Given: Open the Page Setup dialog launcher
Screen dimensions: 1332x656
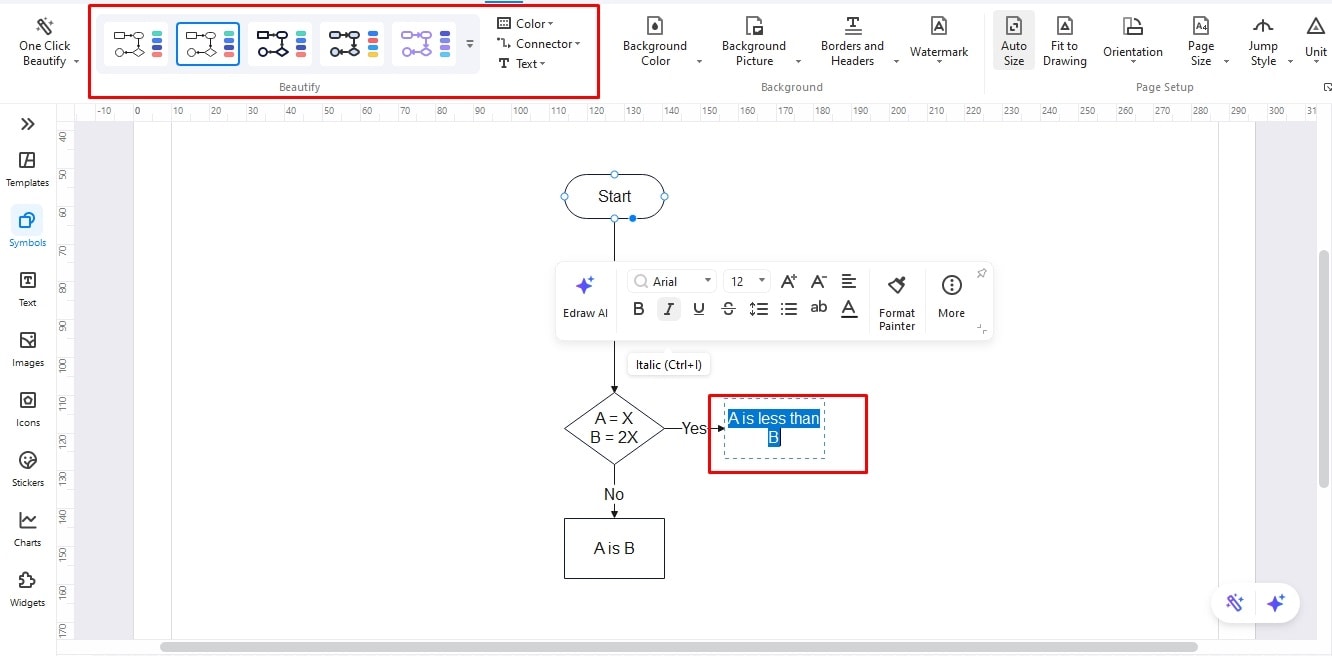Looking at the screenshot, I should pyautogui.click(x=1327, y=88).
